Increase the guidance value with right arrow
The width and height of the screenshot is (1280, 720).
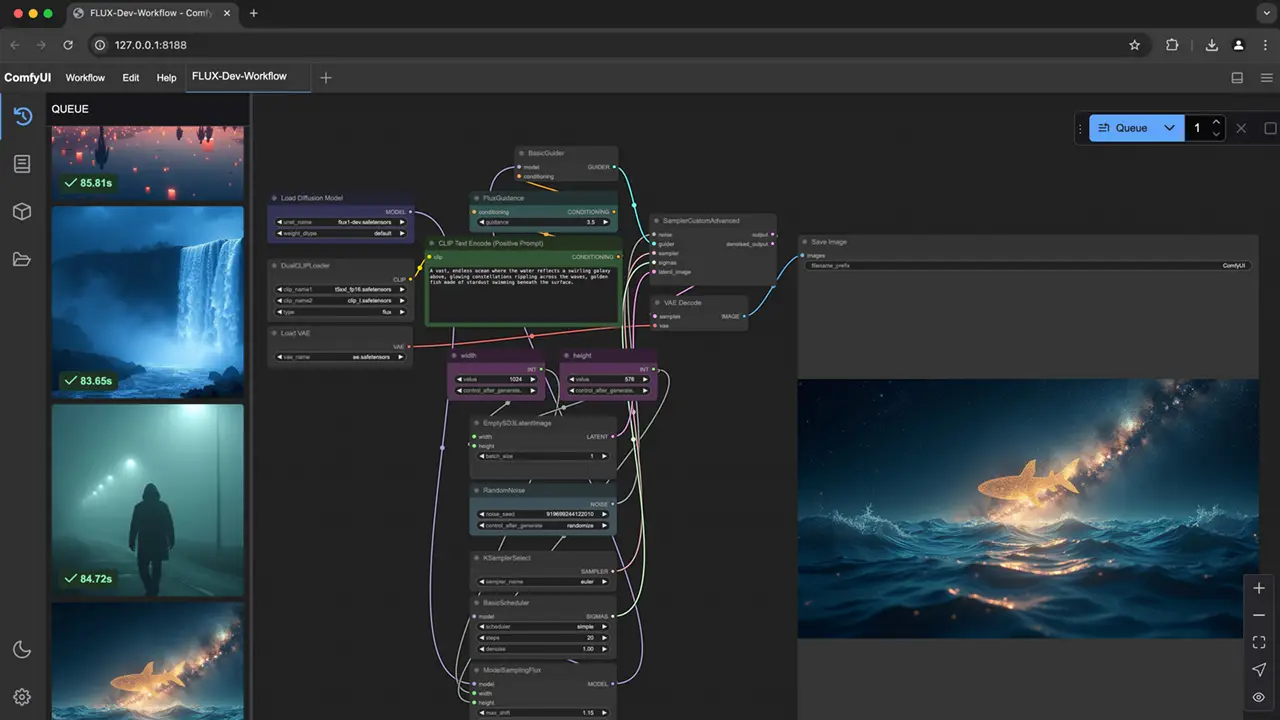pos(606,222)
